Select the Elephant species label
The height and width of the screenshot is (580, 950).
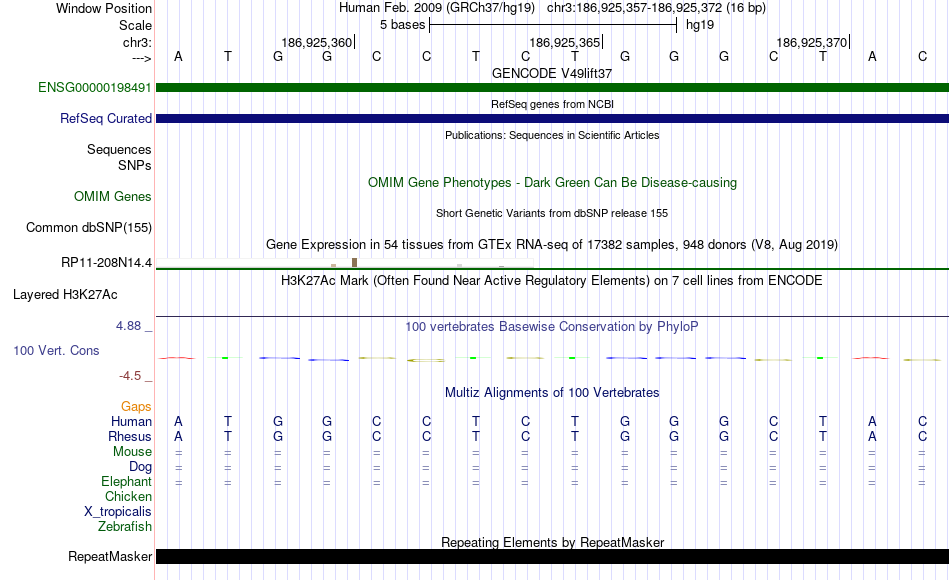[127, 481]
